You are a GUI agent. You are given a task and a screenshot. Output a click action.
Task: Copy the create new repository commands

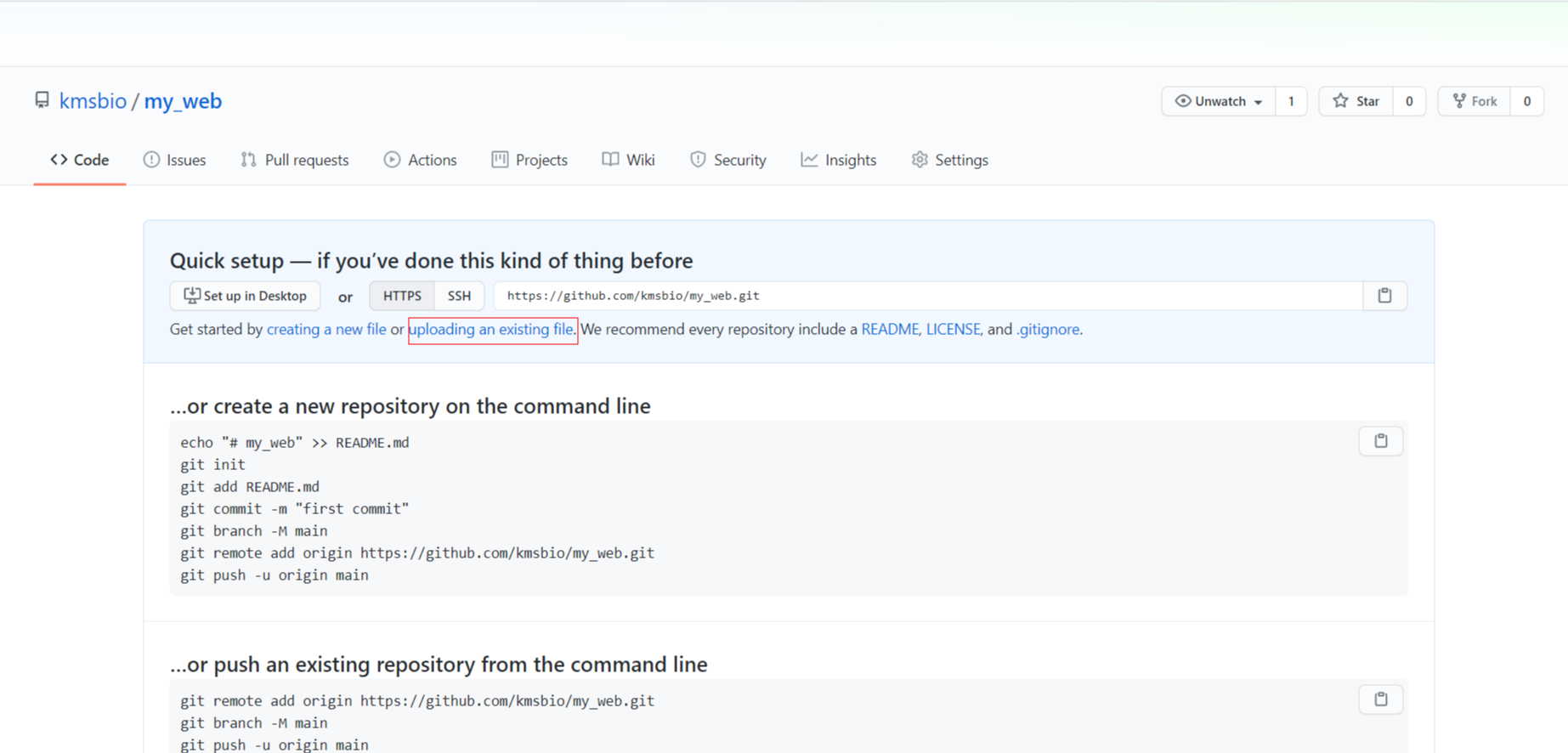pyautogui.click(x=1381, y=441)
